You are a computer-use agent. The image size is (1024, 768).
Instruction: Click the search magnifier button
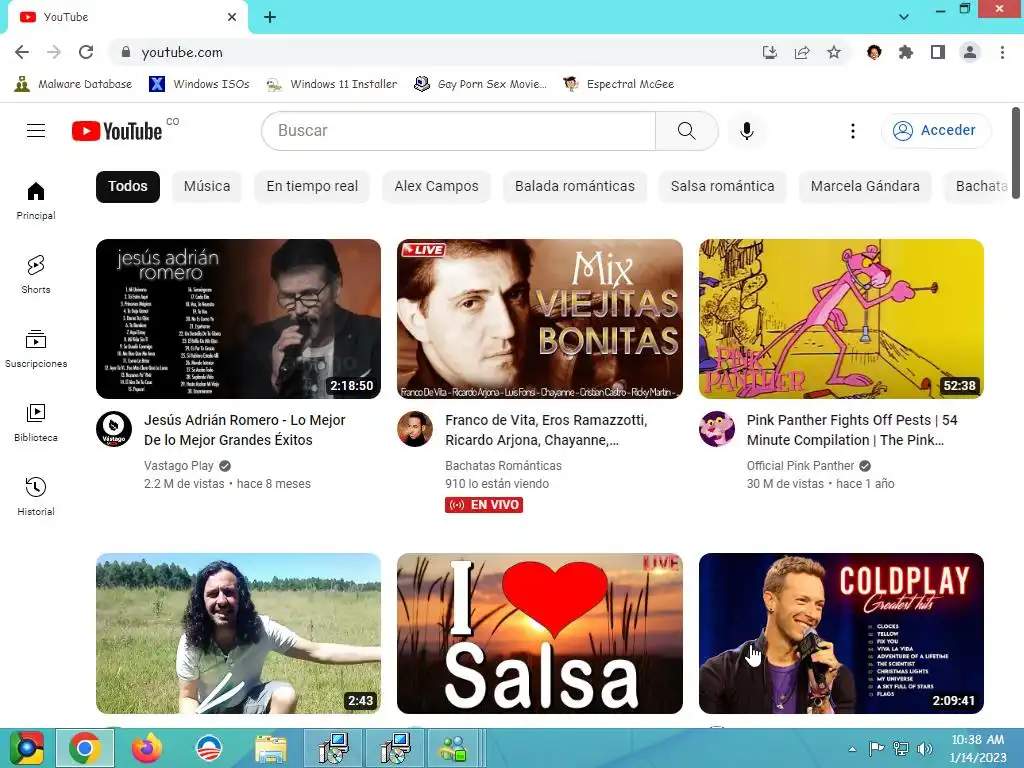pos(686,131)
